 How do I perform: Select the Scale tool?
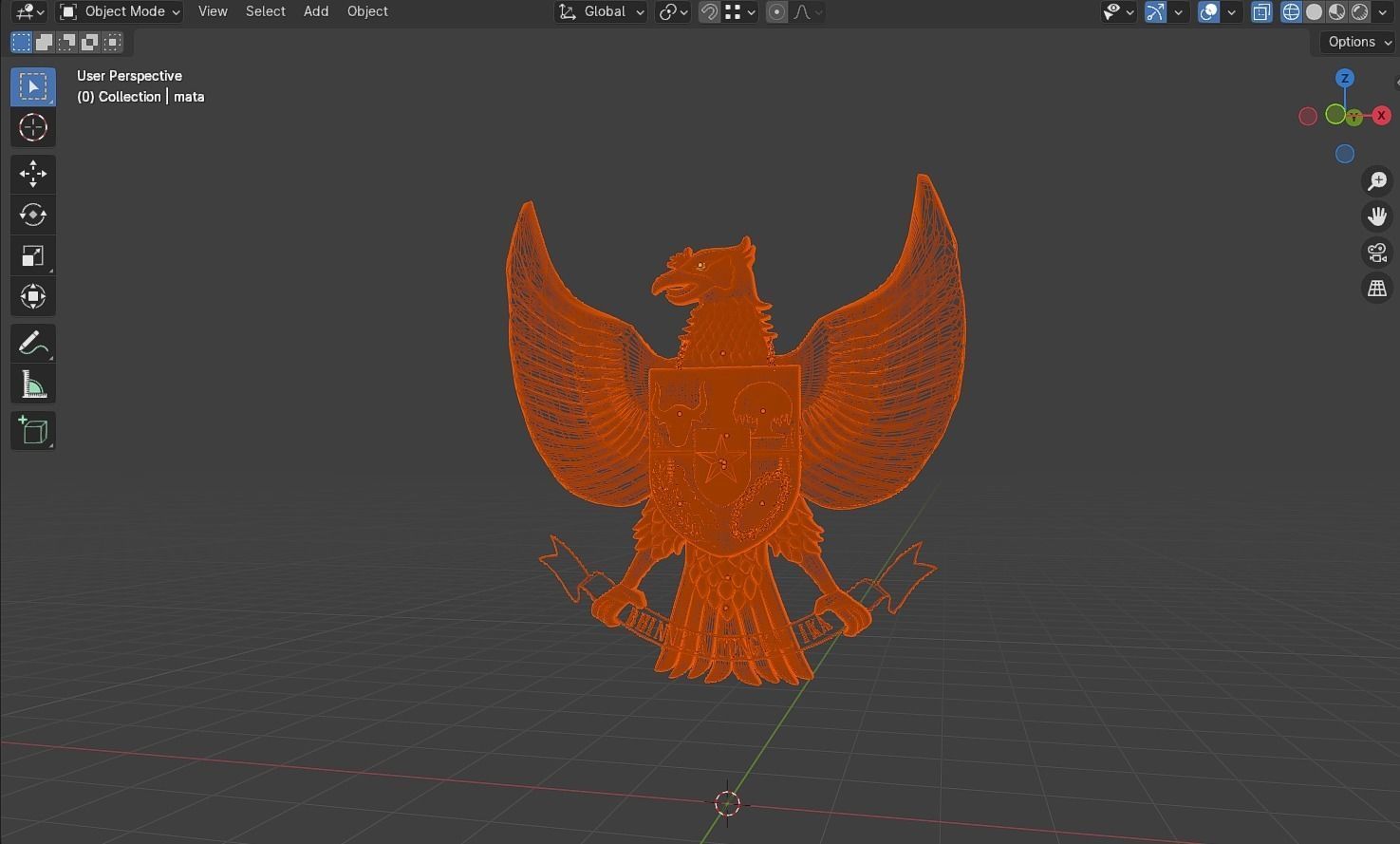click(33, 255)
